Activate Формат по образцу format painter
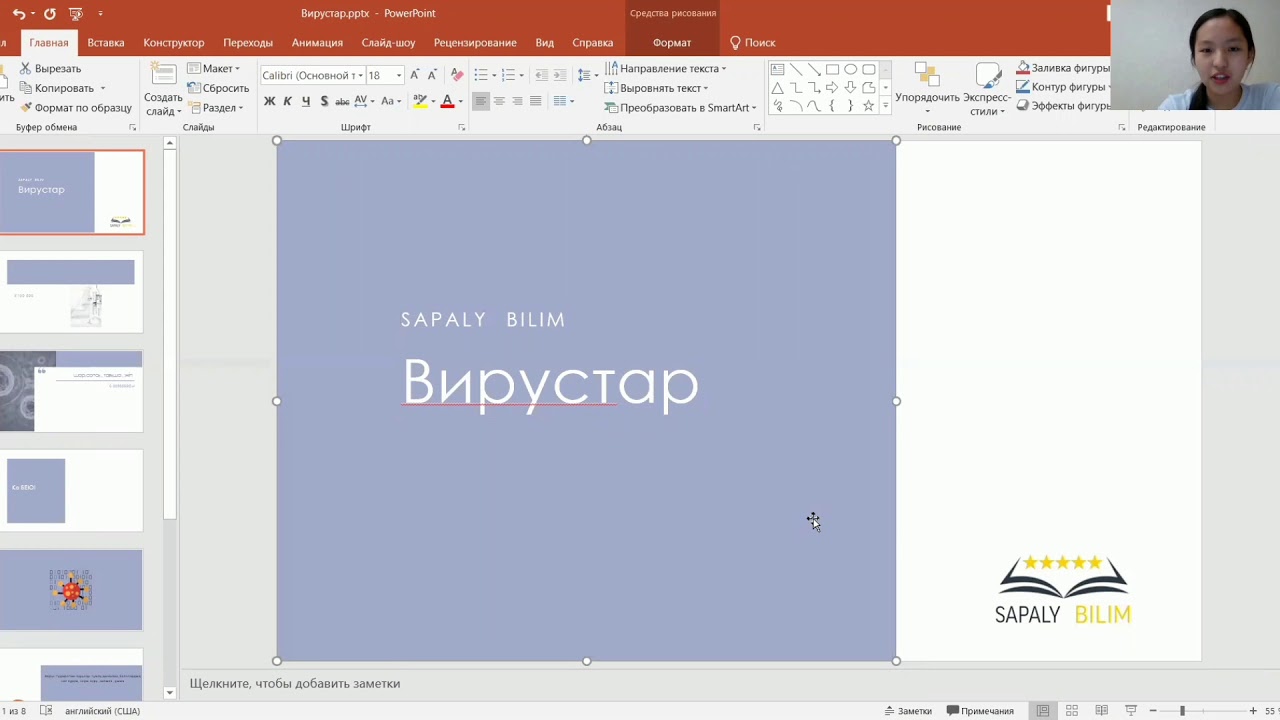Image resolution: width=1280 pixels, height=720 pixels. (x=75, y=108)
